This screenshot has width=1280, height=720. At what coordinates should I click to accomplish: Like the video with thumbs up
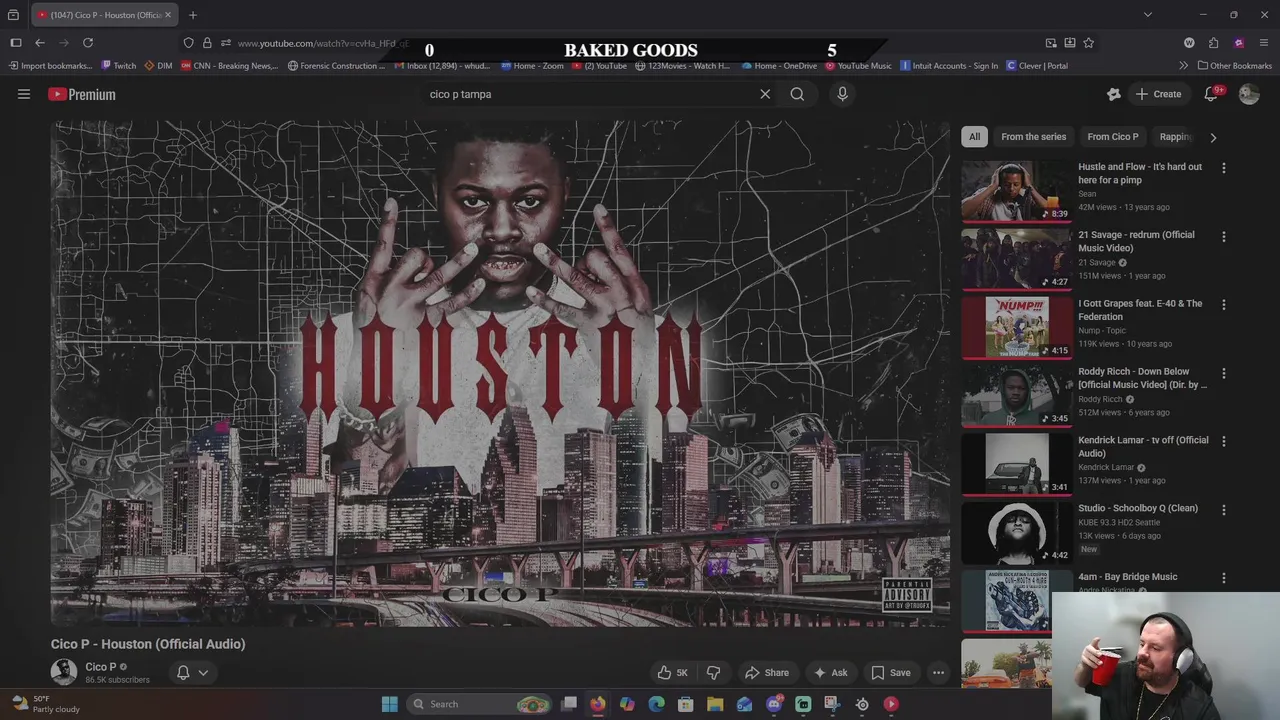[x=673, y=673]
